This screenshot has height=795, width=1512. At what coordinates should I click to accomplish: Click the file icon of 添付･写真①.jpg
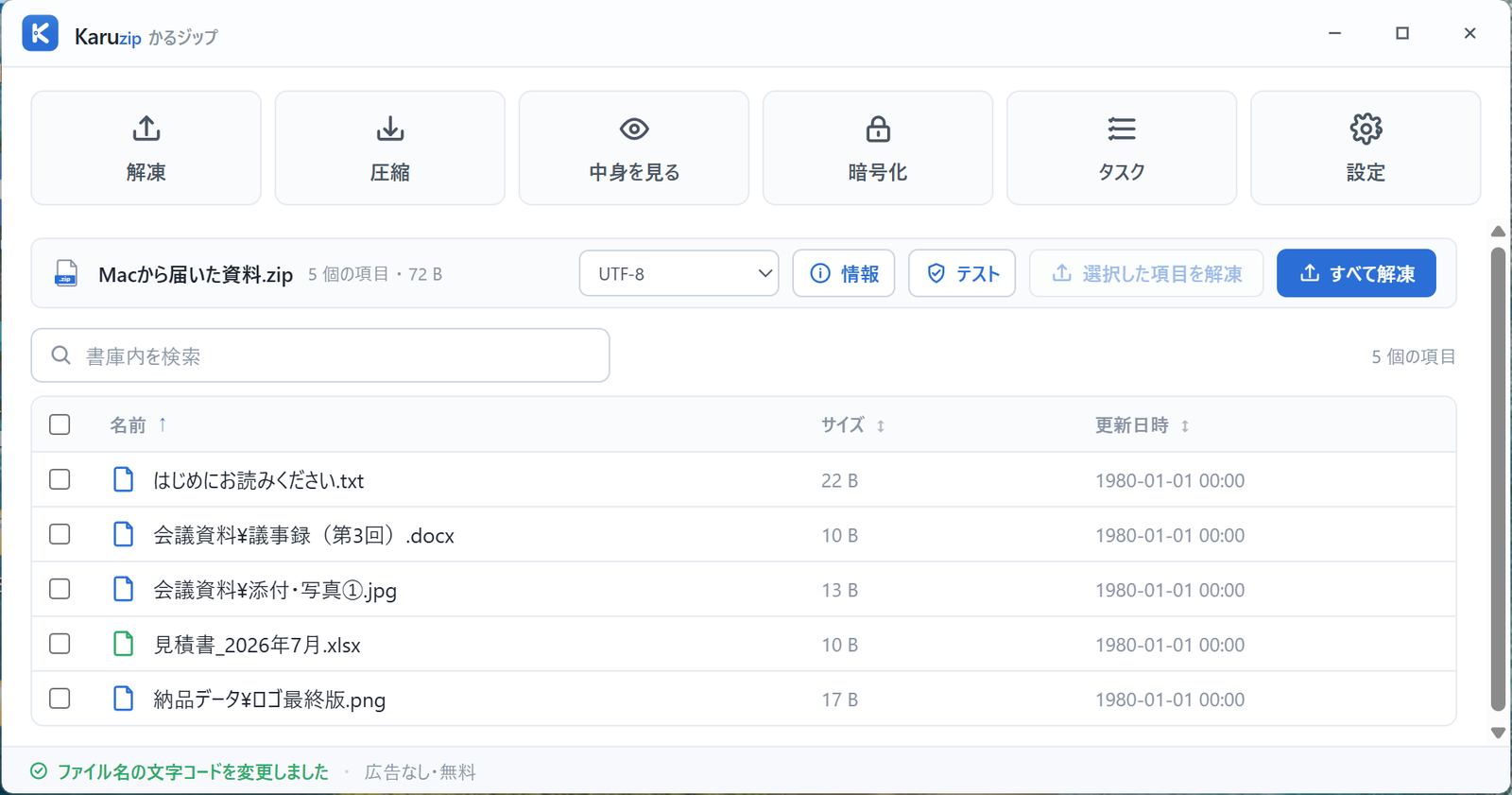tap(124, 589)
